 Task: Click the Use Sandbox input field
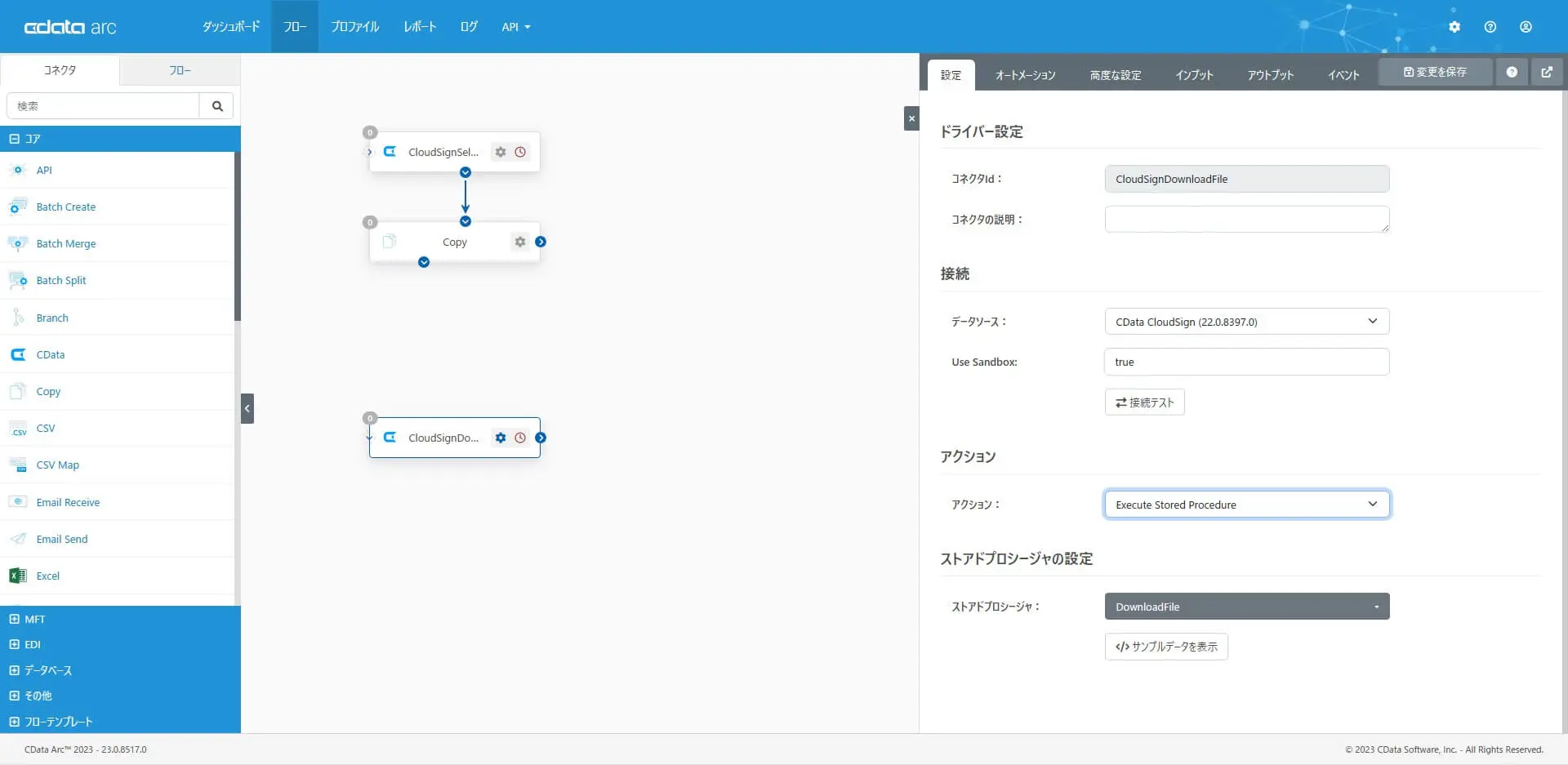(x=1247, y=362)
